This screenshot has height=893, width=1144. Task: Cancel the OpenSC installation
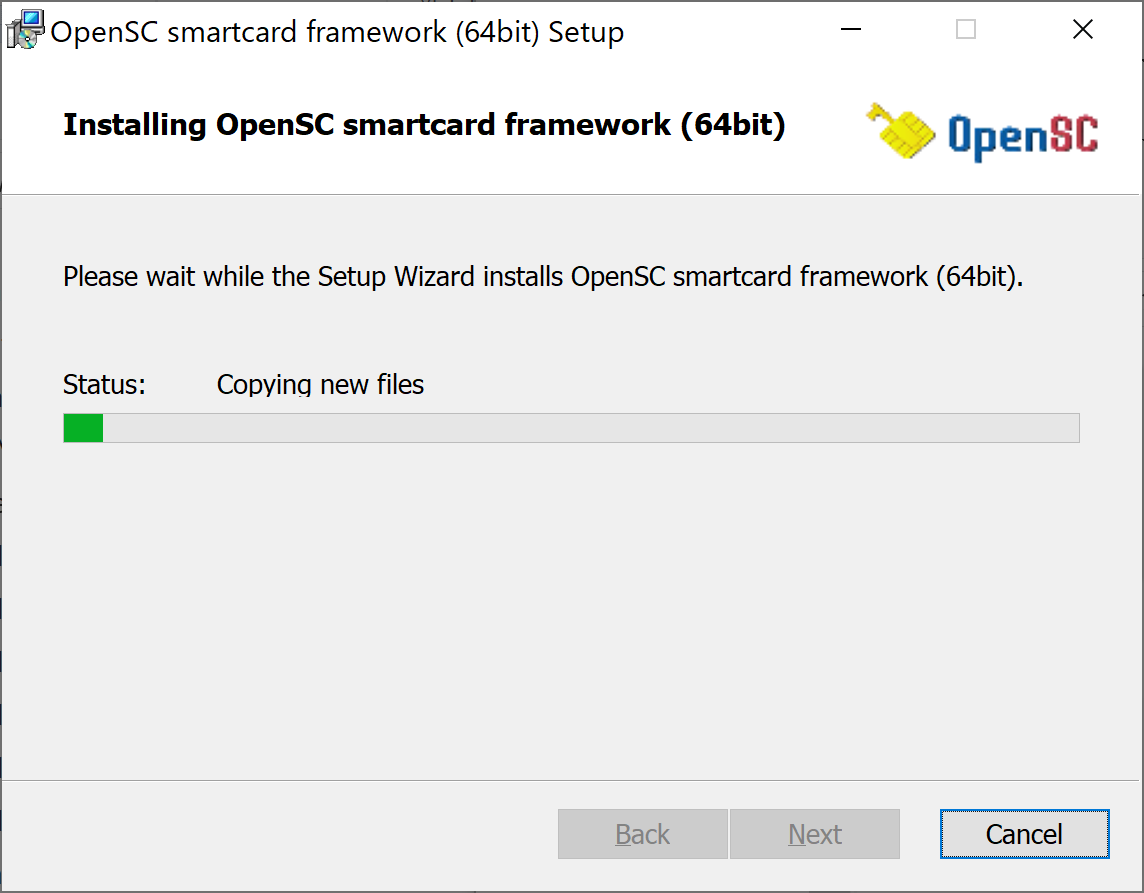[1024, 834]
